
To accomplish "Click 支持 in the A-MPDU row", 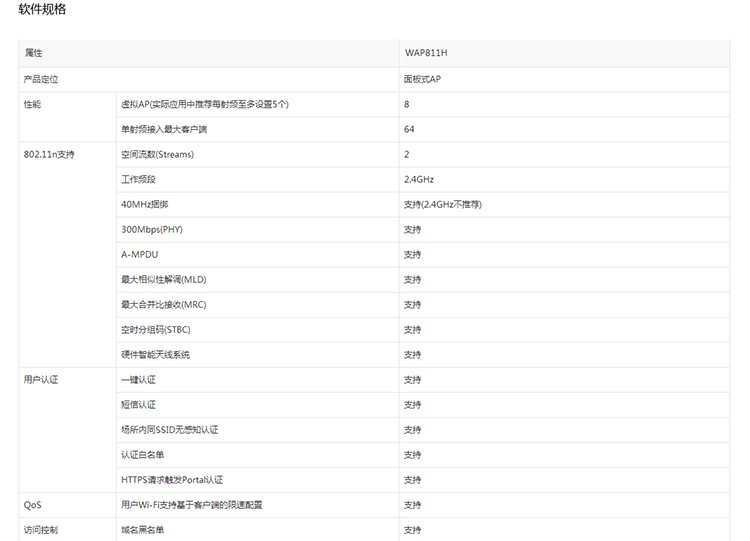I will [564, 254].
